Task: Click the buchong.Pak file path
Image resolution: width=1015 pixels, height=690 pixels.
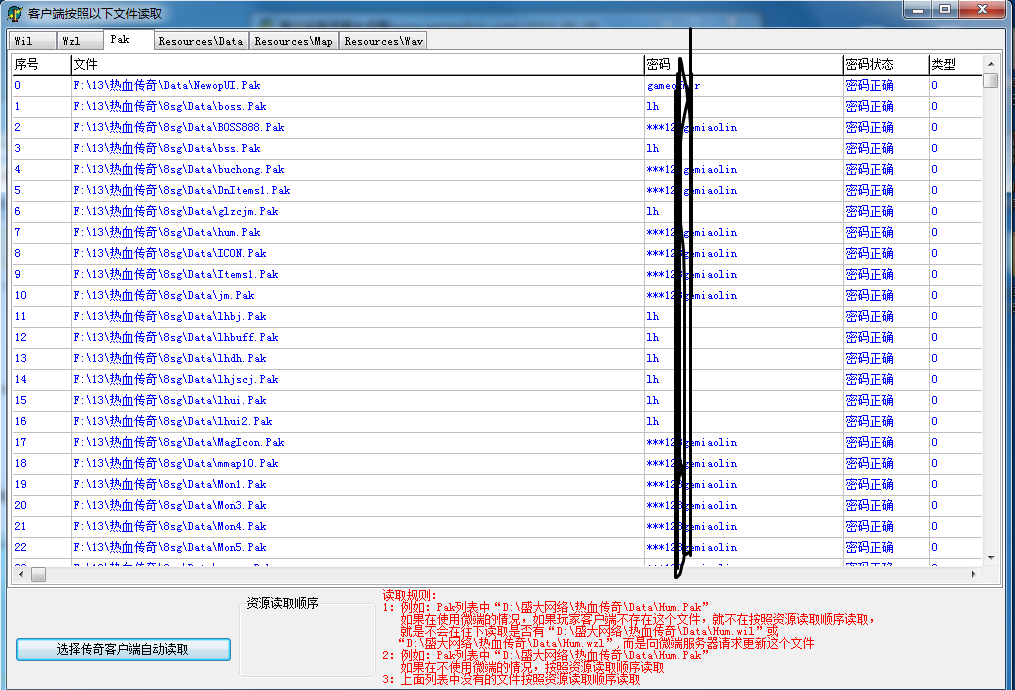Action: [x=179, y=170]
